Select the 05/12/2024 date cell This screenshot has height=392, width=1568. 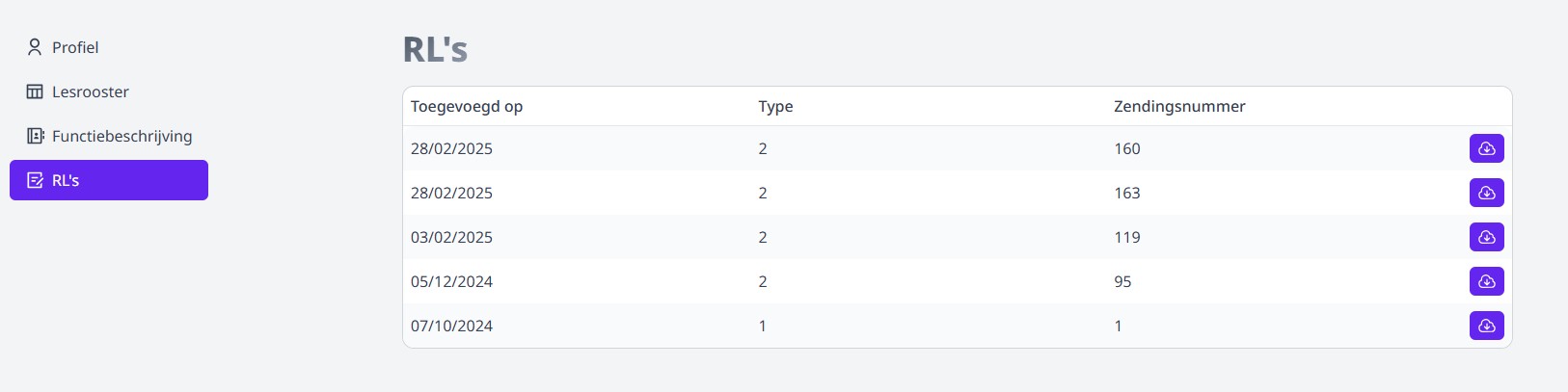451,281
